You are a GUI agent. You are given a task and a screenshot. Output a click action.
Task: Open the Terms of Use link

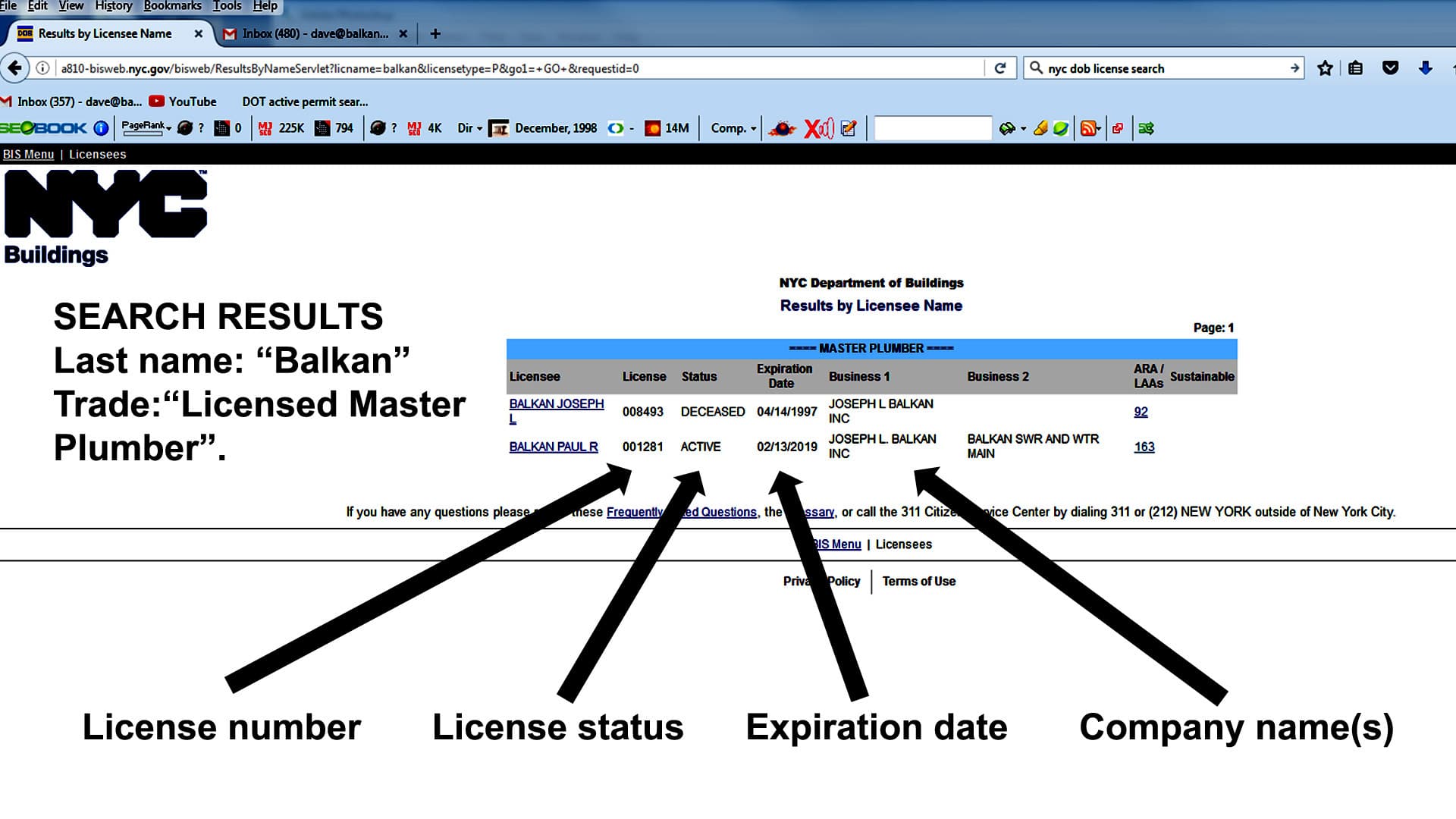pos(919,581)
